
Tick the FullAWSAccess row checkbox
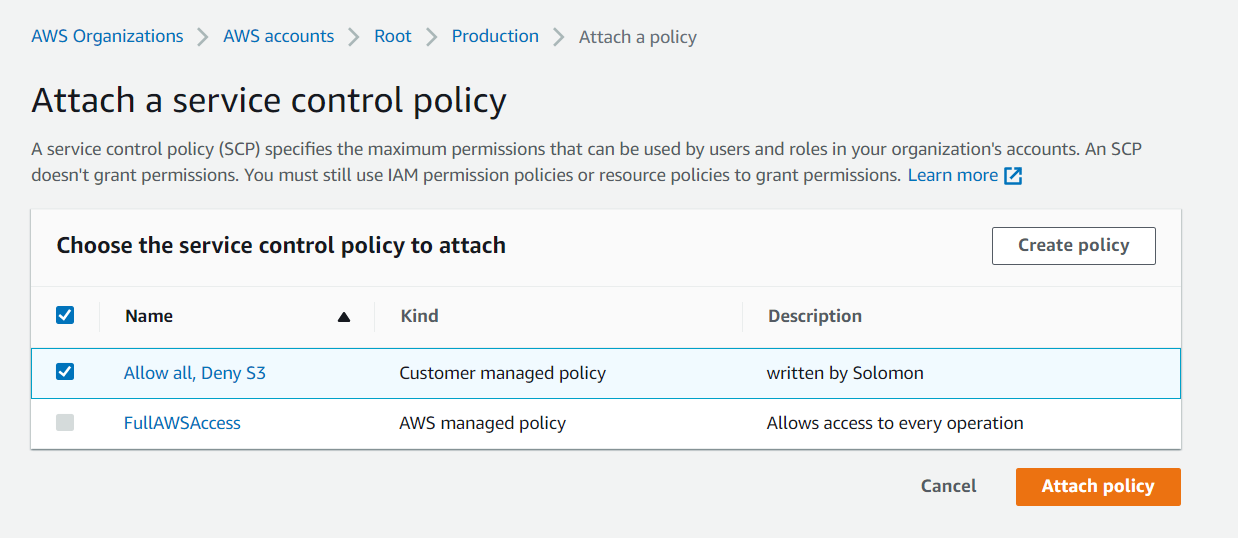click(65, 423)
